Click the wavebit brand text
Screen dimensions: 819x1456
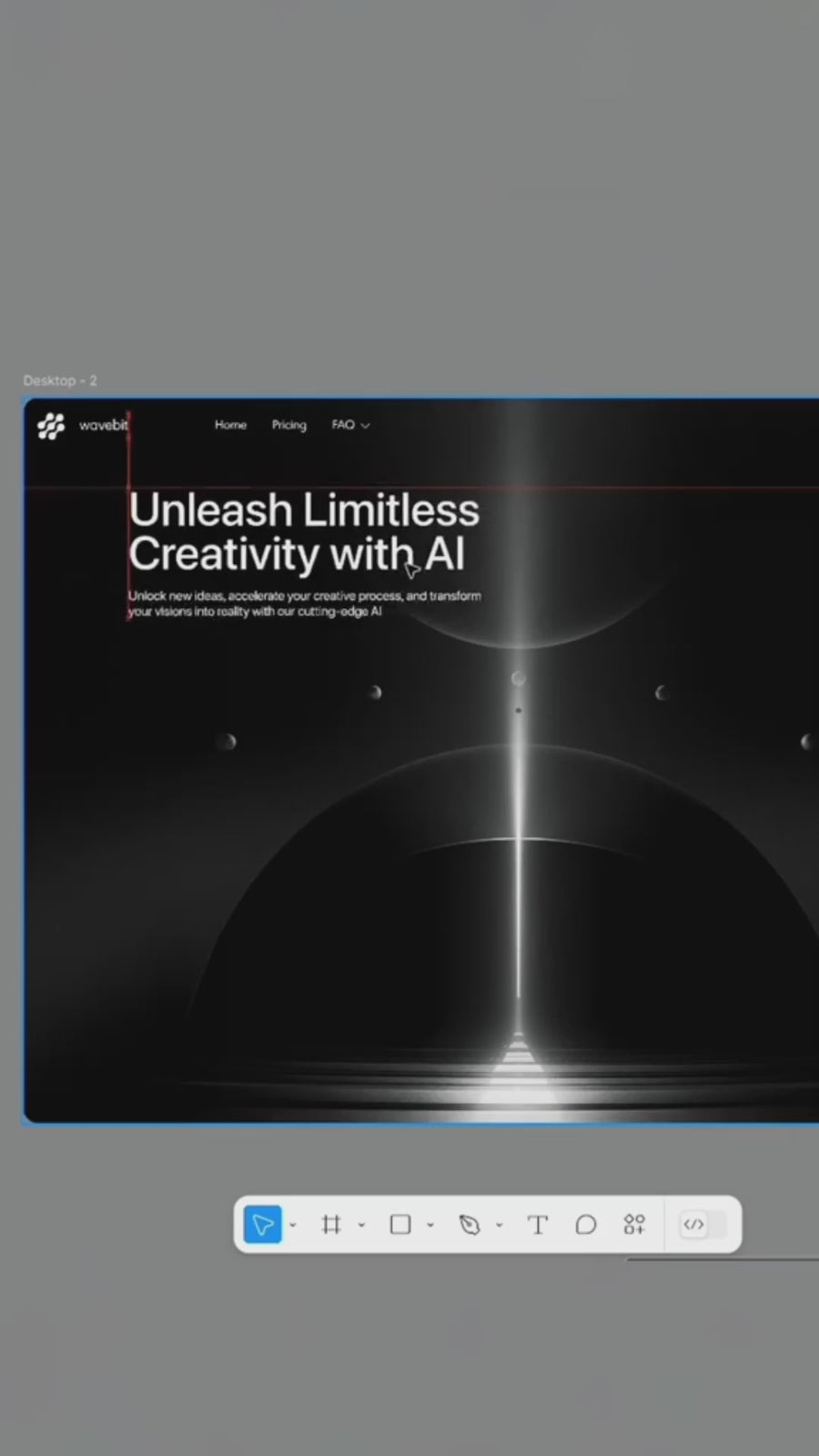click(103, 425)
